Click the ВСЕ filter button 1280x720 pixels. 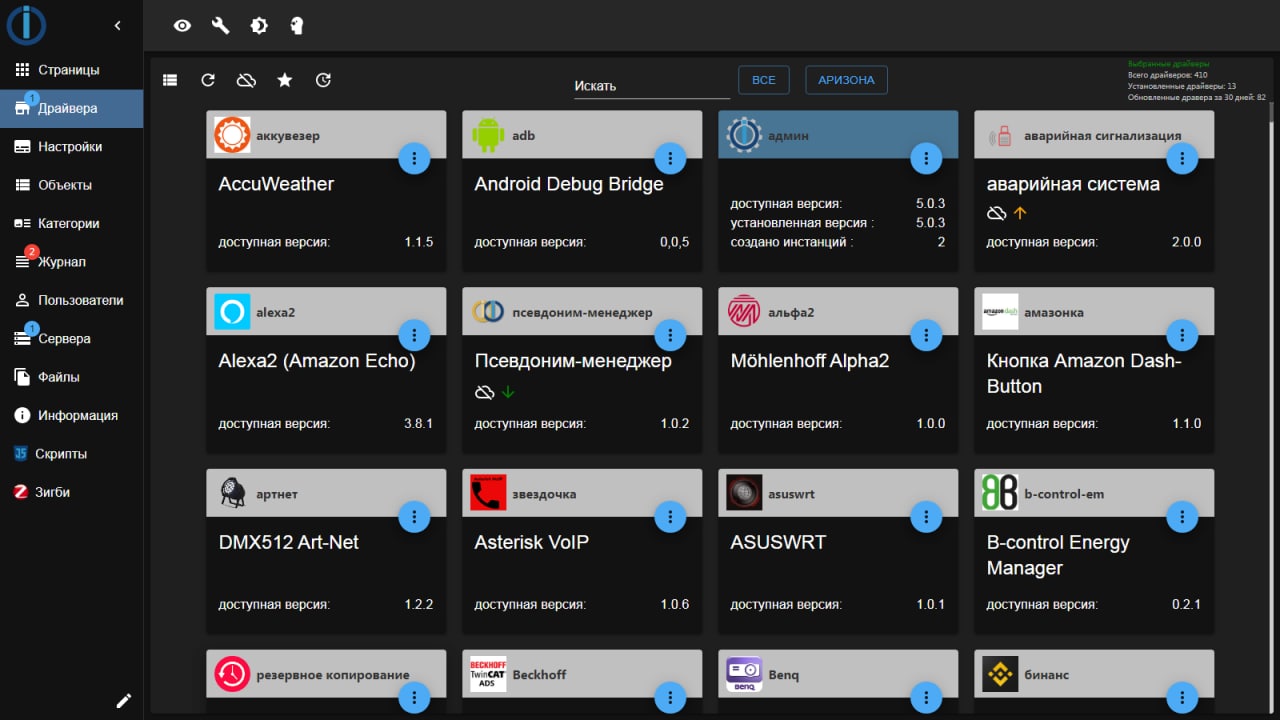[764, 80]
